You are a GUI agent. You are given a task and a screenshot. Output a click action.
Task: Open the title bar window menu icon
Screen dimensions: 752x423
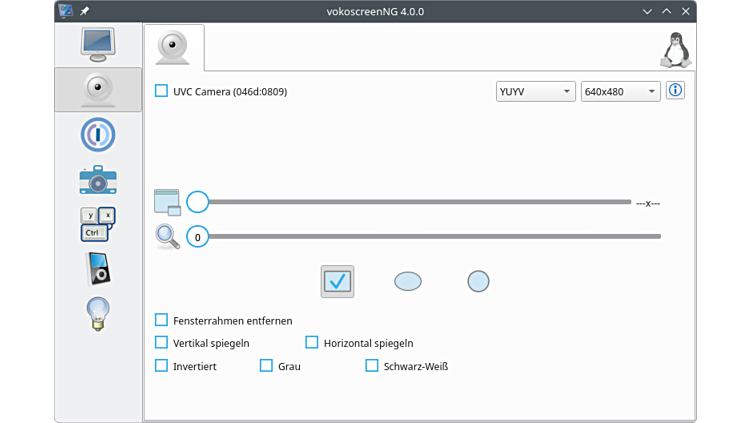click(x=66, y=11)
